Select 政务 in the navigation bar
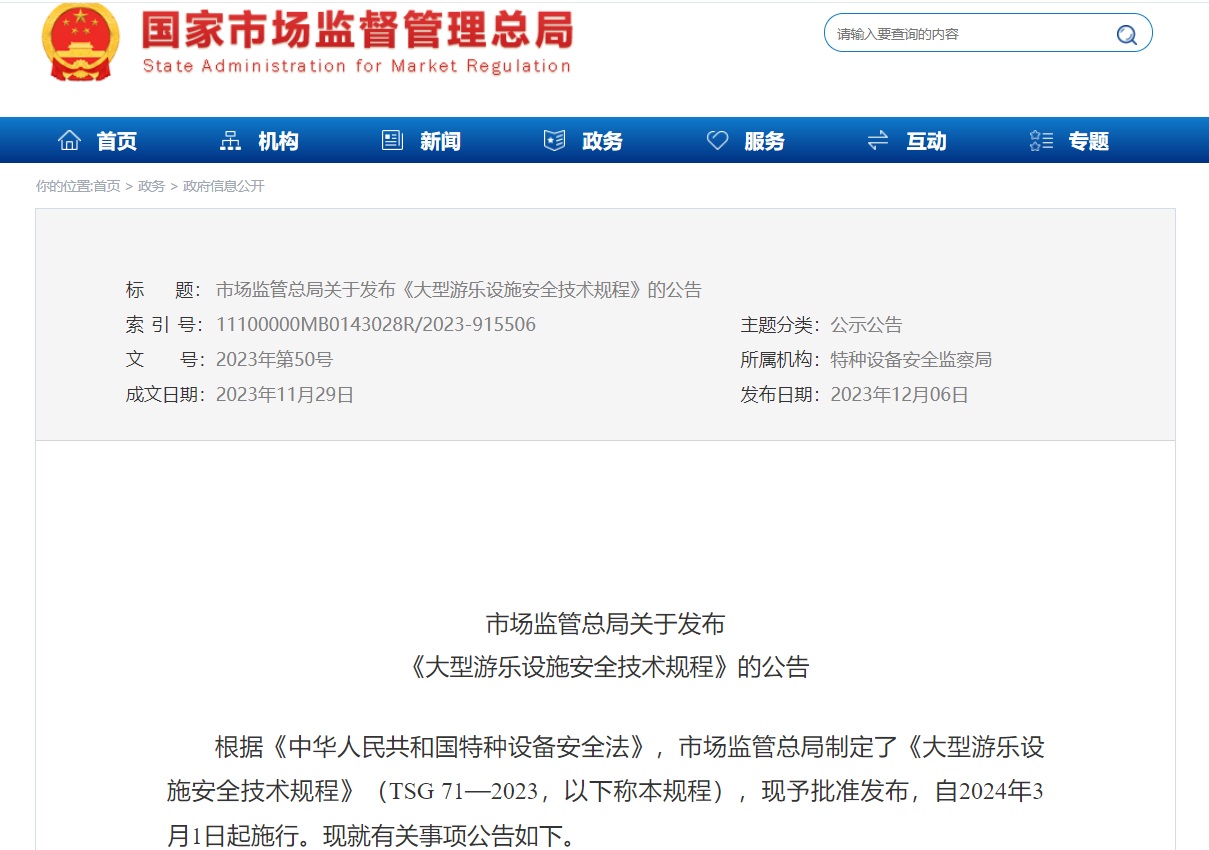1209x850 pixels. [x=602, y=141]
